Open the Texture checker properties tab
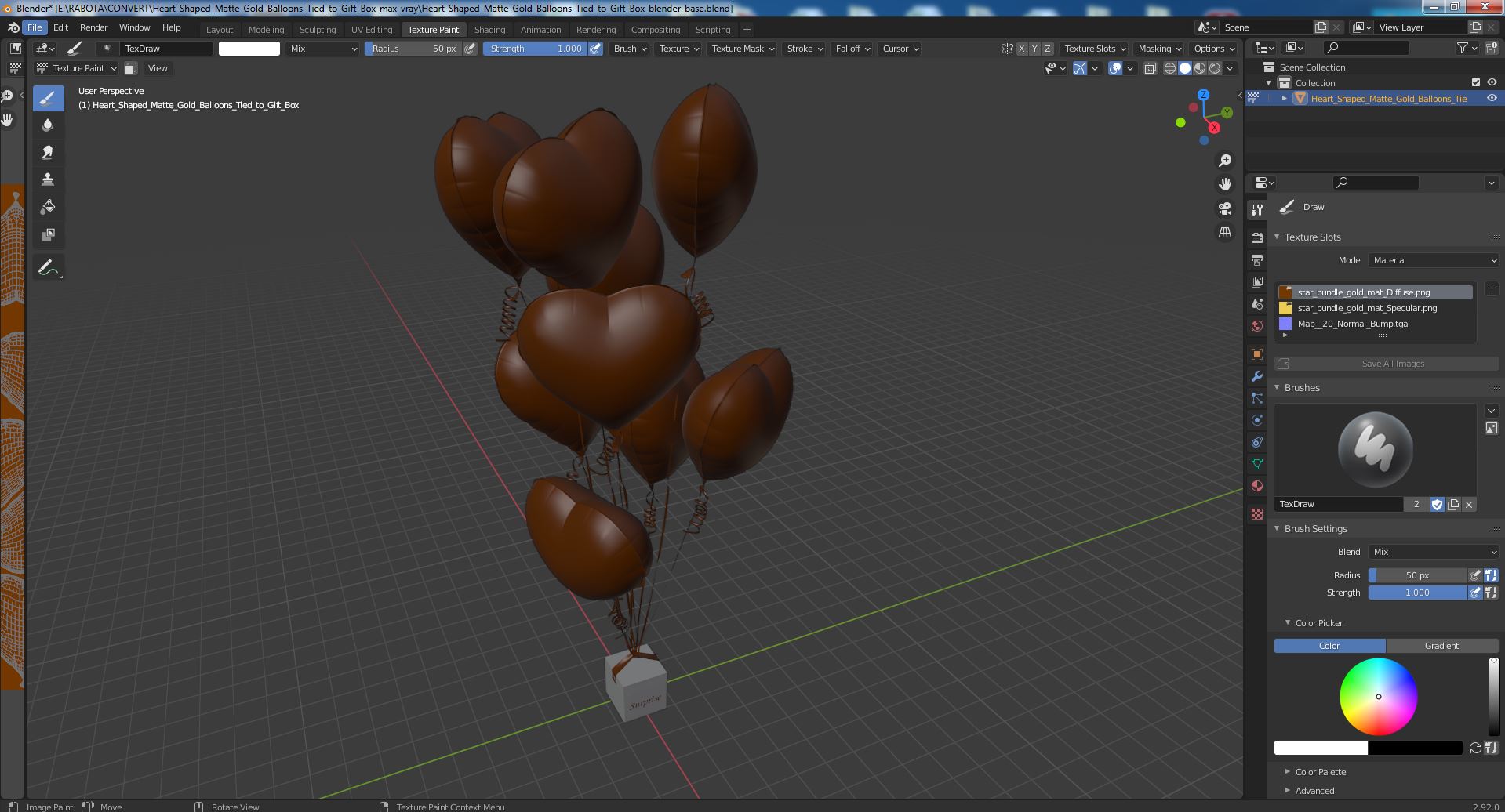1505x812 pixels. click(x=1257, y=514)
